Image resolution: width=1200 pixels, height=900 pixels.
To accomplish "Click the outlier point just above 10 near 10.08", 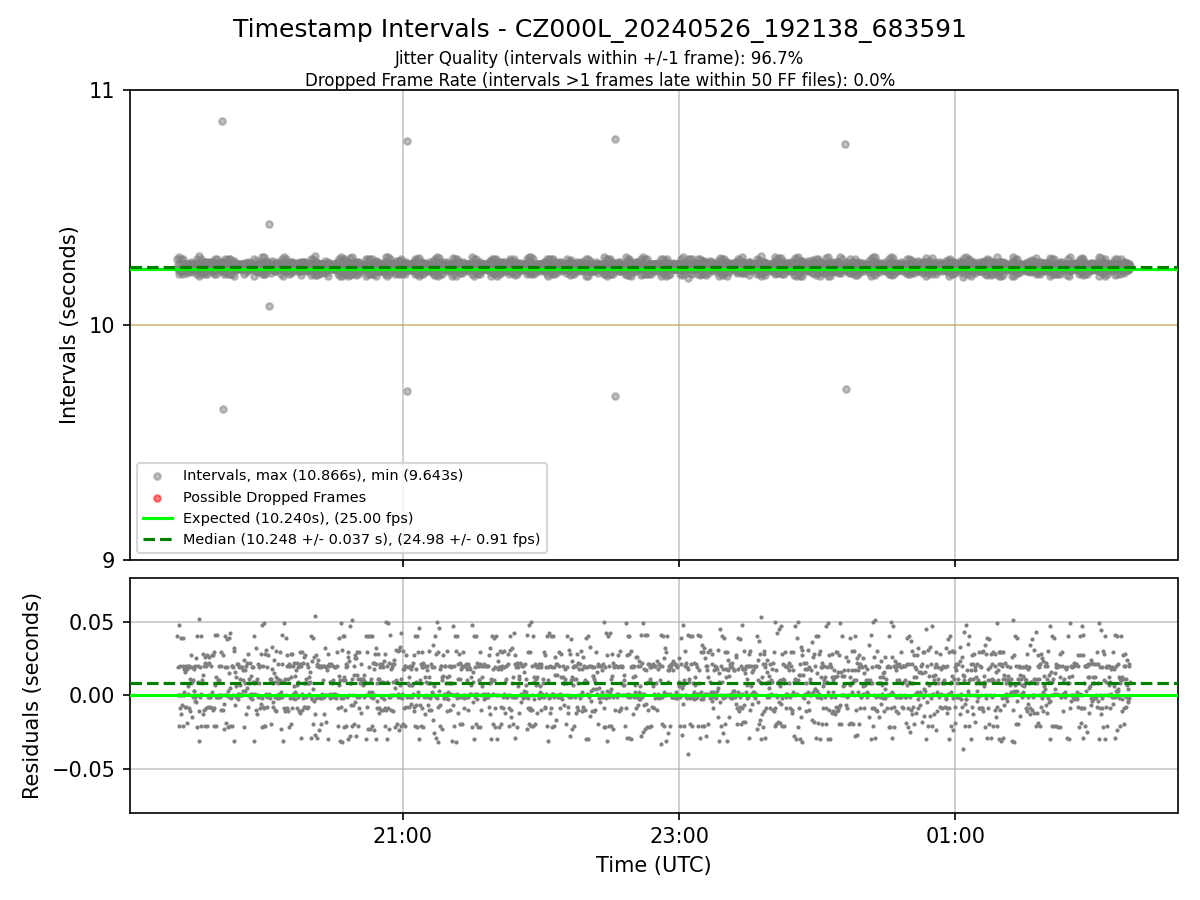I will pos(269,306).
